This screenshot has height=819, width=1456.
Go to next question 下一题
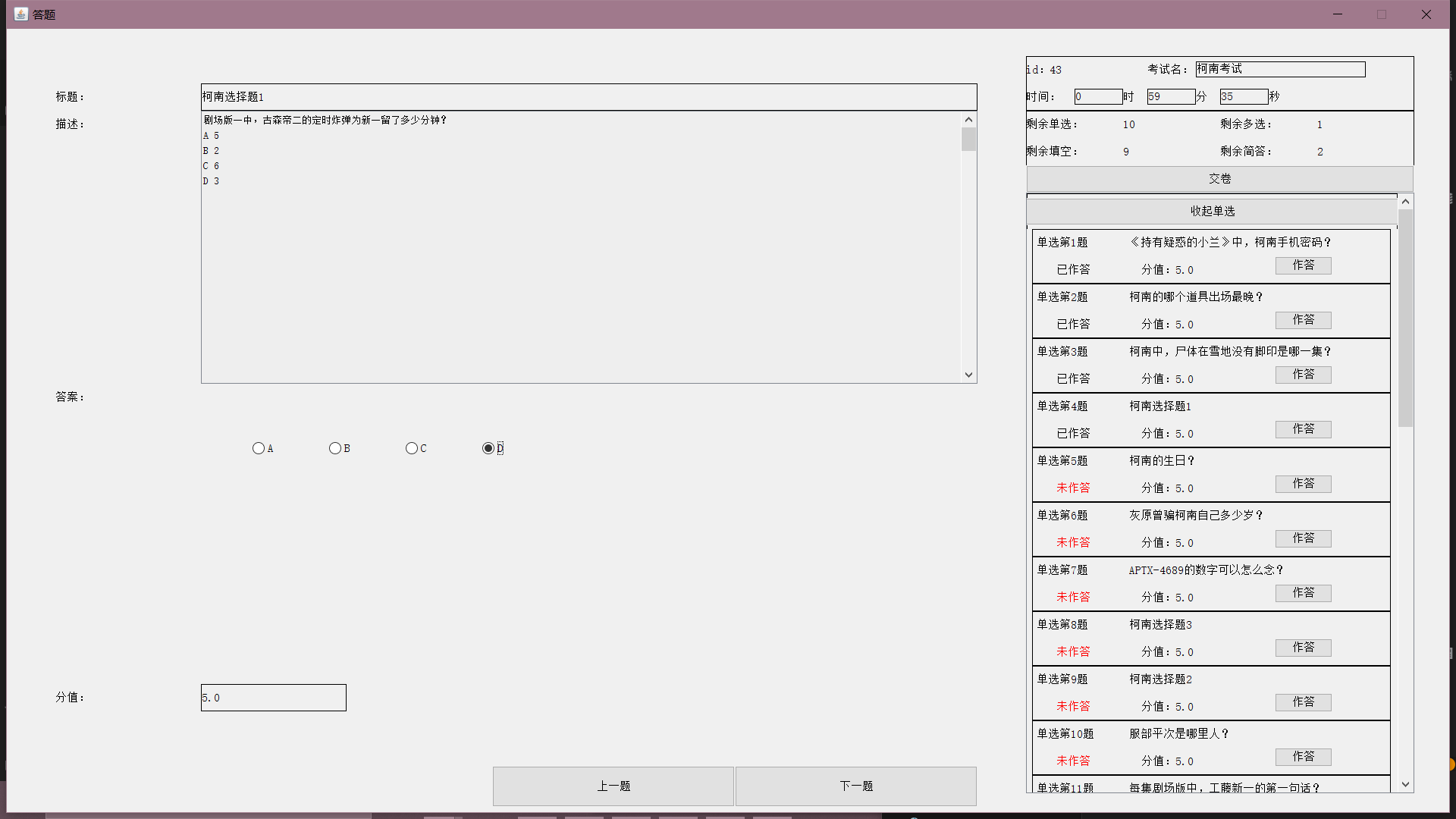[856, 786]
